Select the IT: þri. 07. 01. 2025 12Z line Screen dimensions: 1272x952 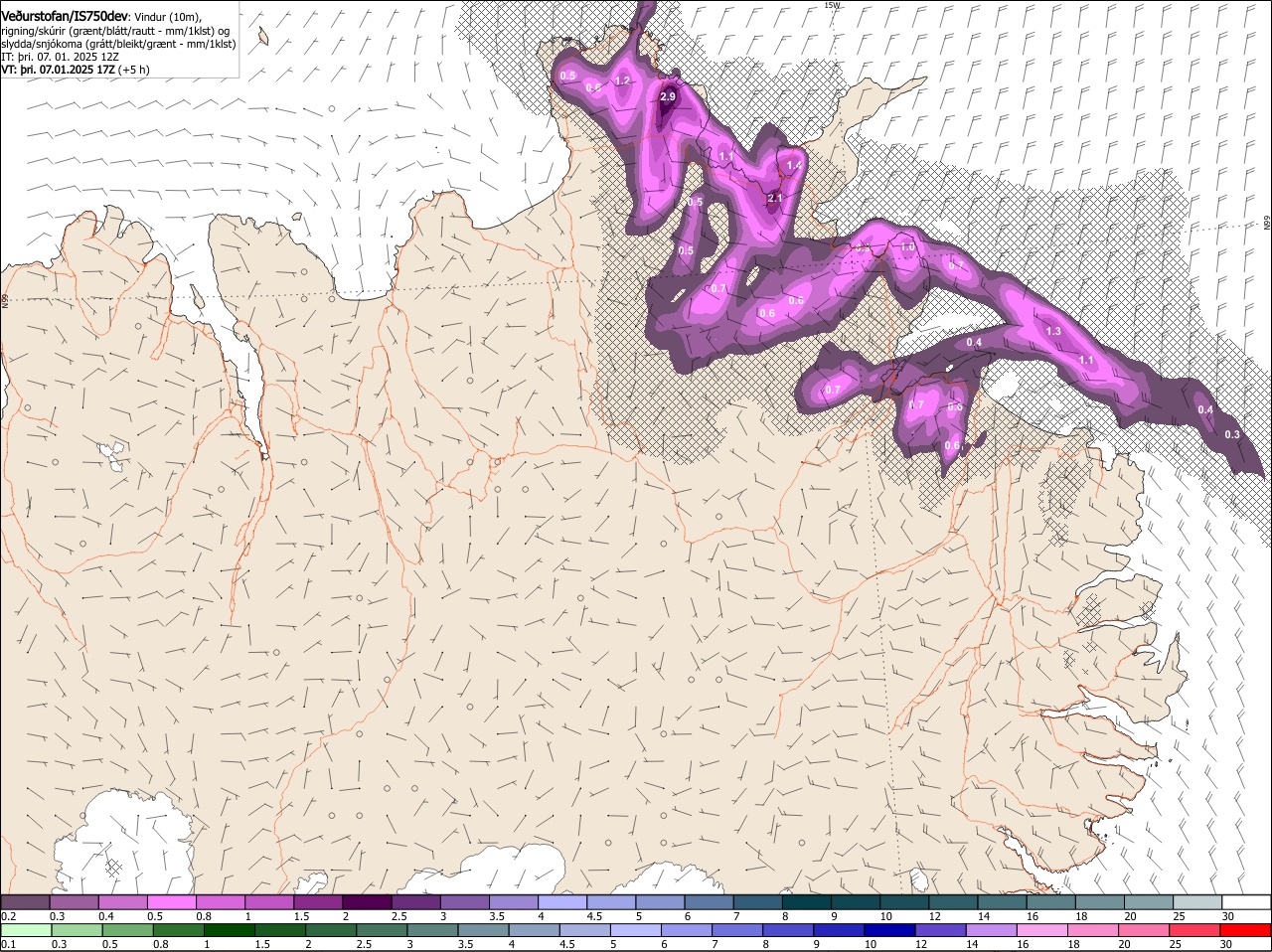click(61, 57)
